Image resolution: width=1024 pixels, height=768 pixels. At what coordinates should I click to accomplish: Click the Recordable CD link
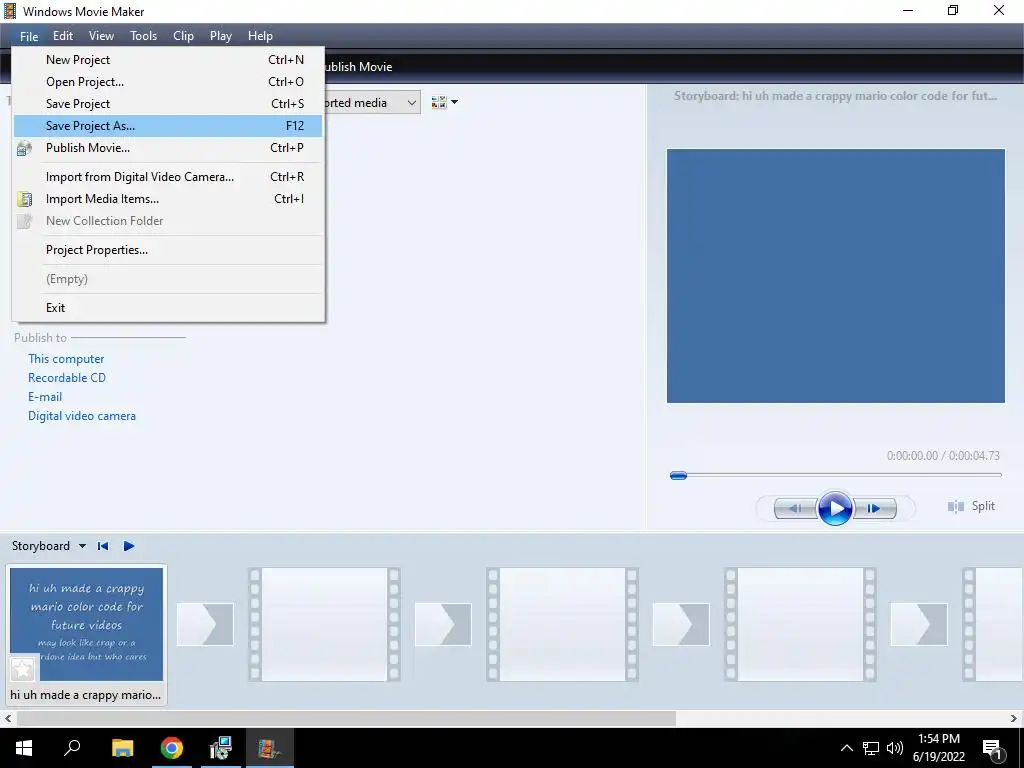pyautogui.click(x=67, y=377)
